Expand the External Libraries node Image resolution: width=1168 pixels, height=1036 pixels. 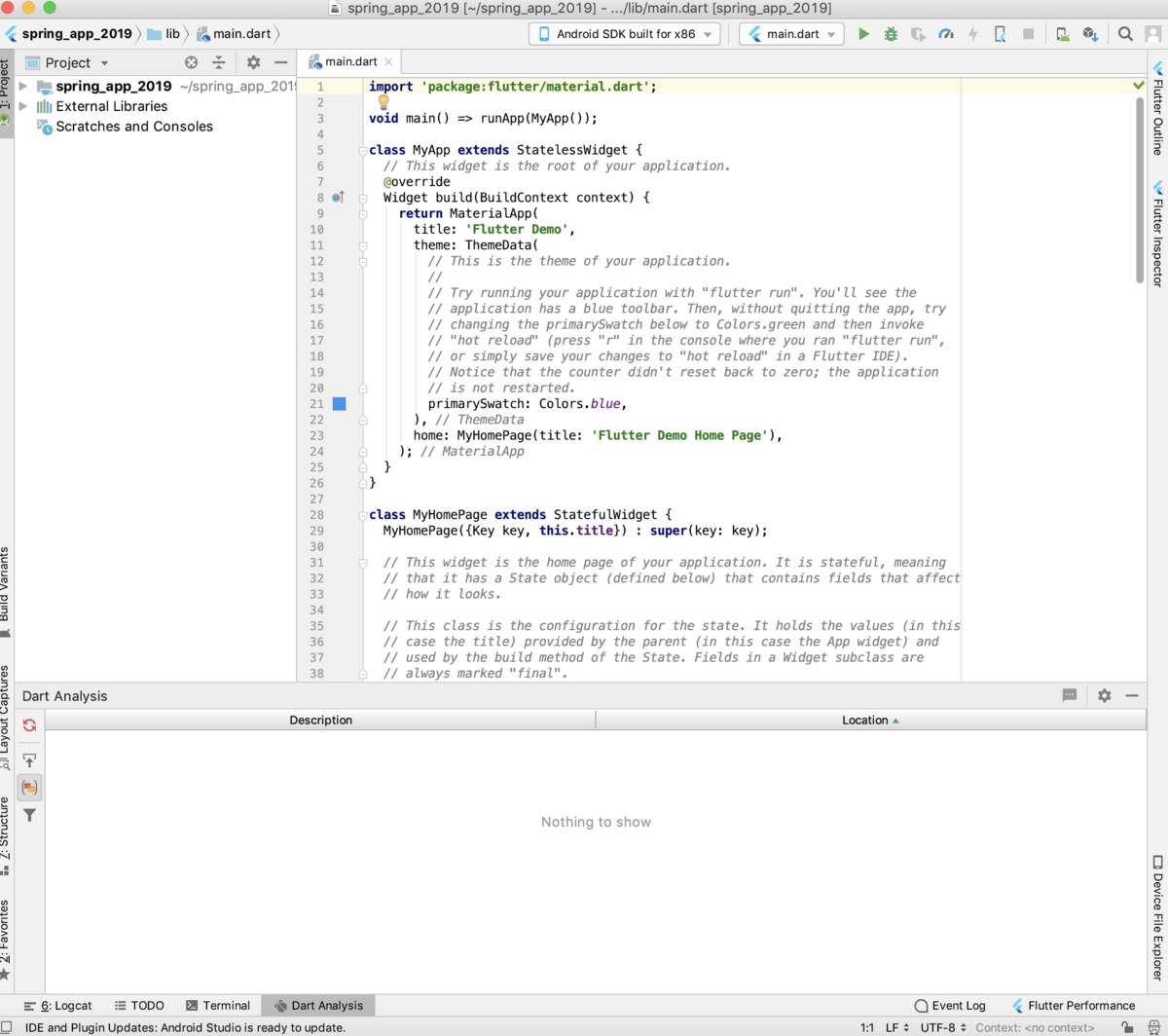[23, 106]
